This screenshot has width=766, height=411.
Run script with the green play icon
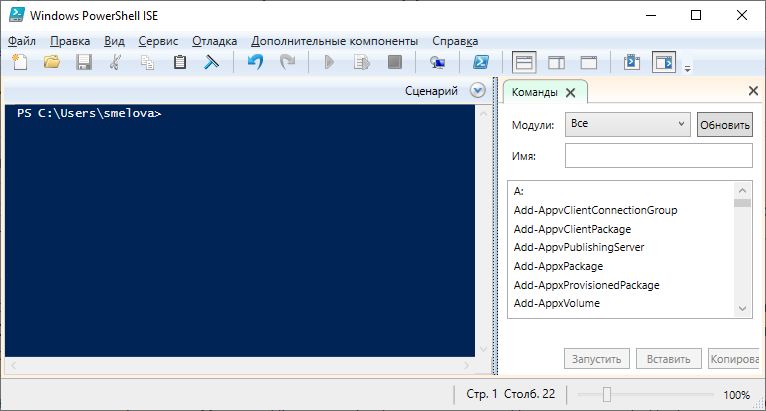(x=329, y=63)
